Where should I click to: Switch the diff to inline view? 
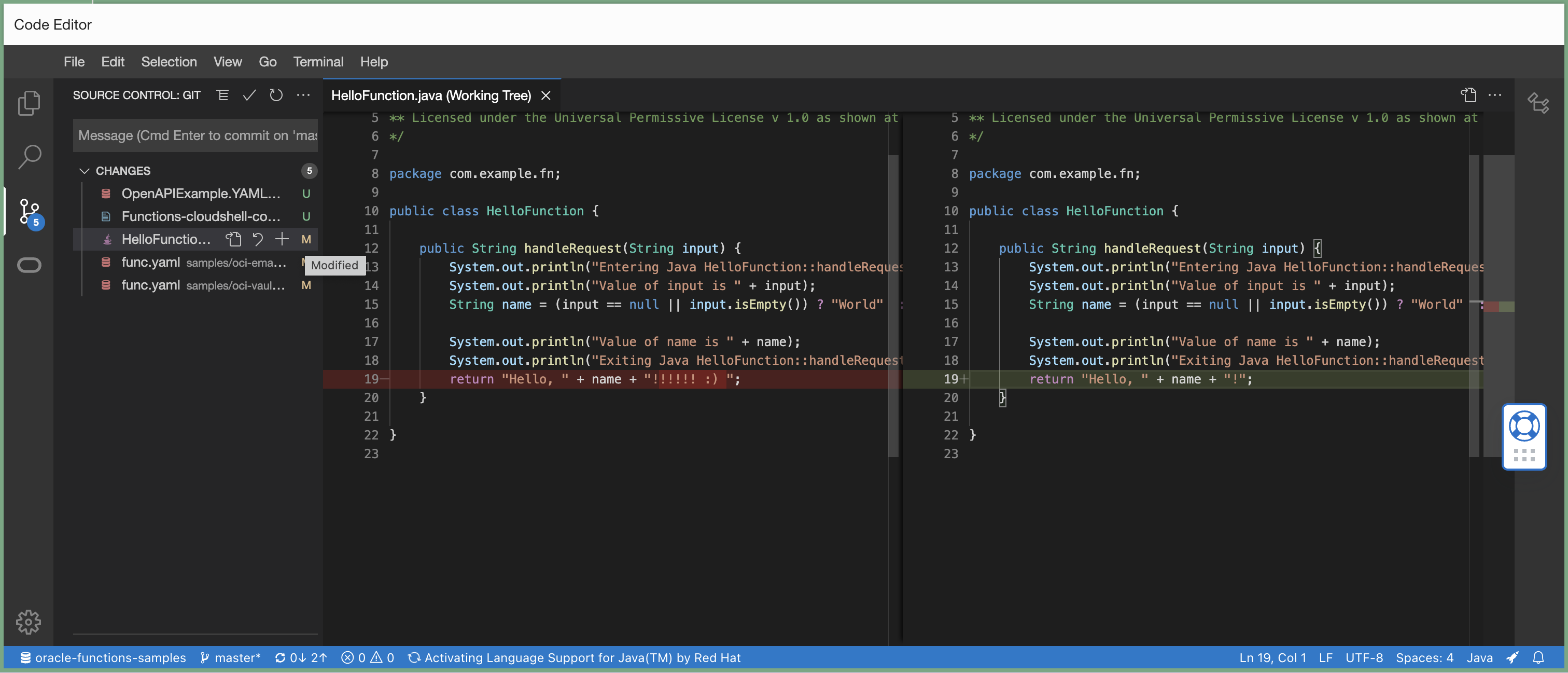1469,95
